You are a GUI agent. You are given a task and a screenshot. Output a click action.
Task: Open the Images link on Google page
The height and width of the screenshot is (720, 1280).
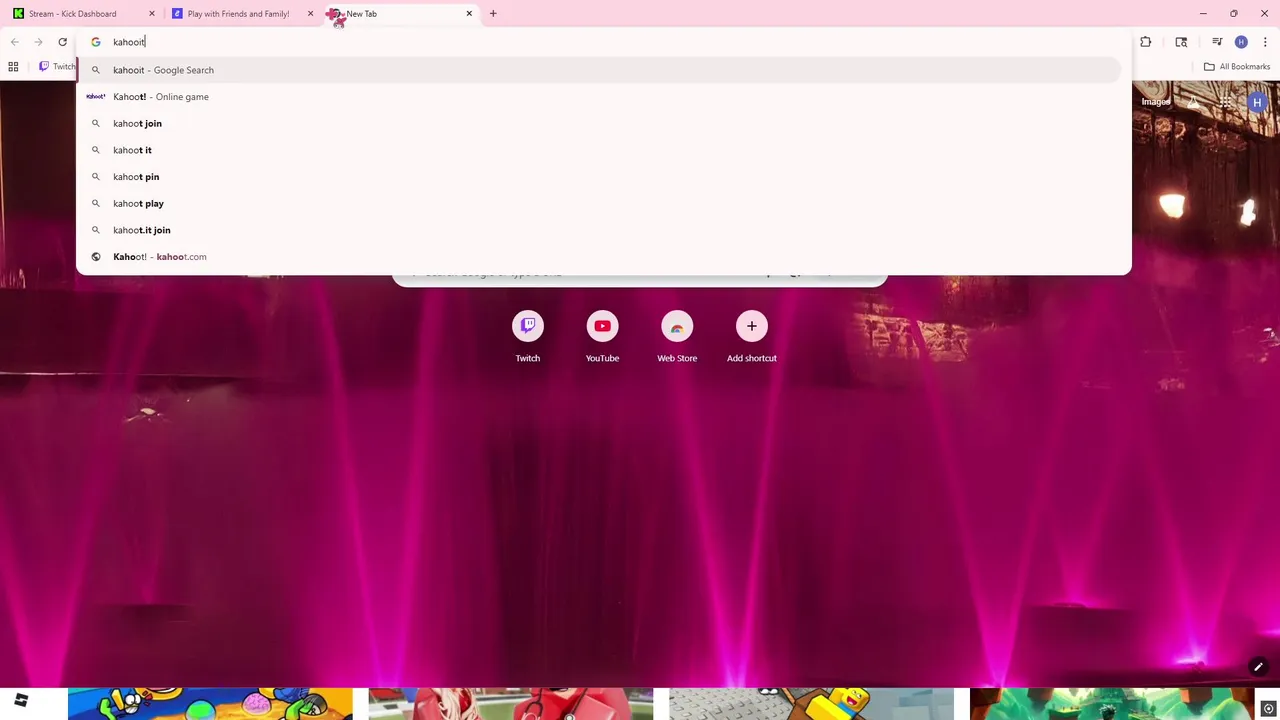[x=1155, y=102]
